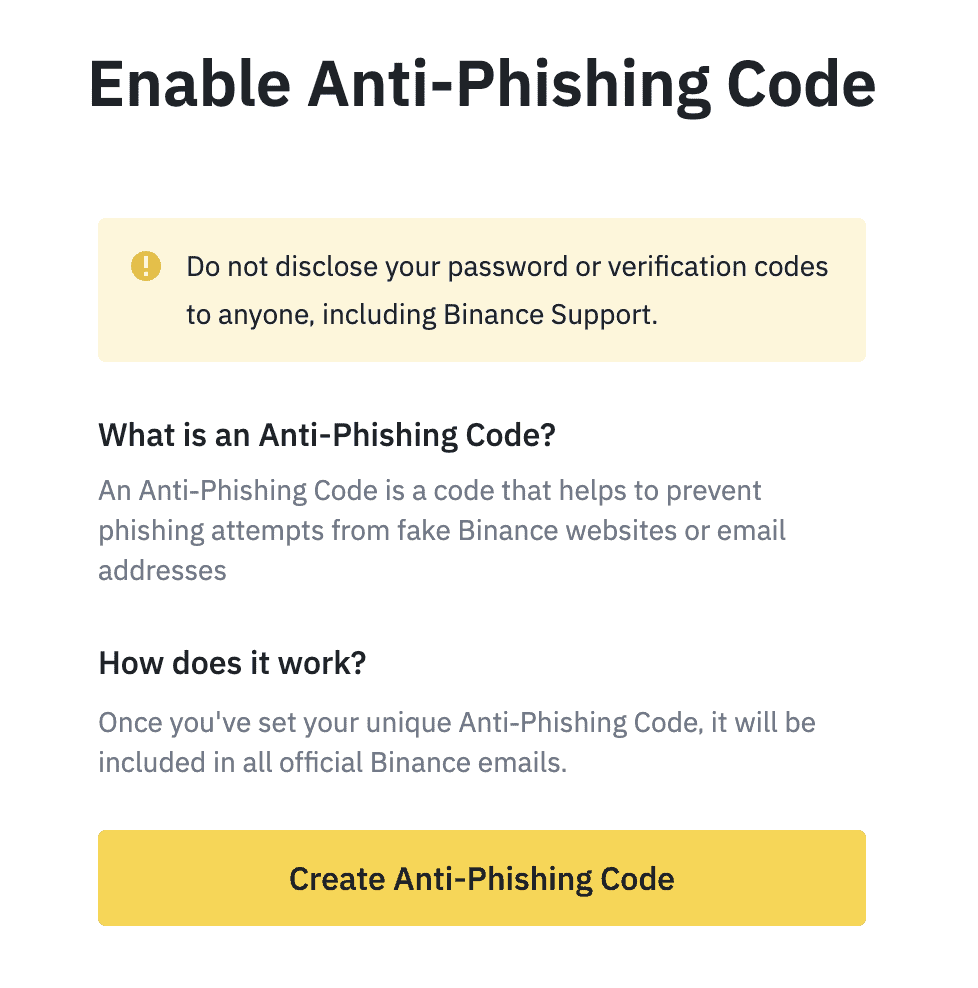Click the word 'work?' in the second heading

322,663
